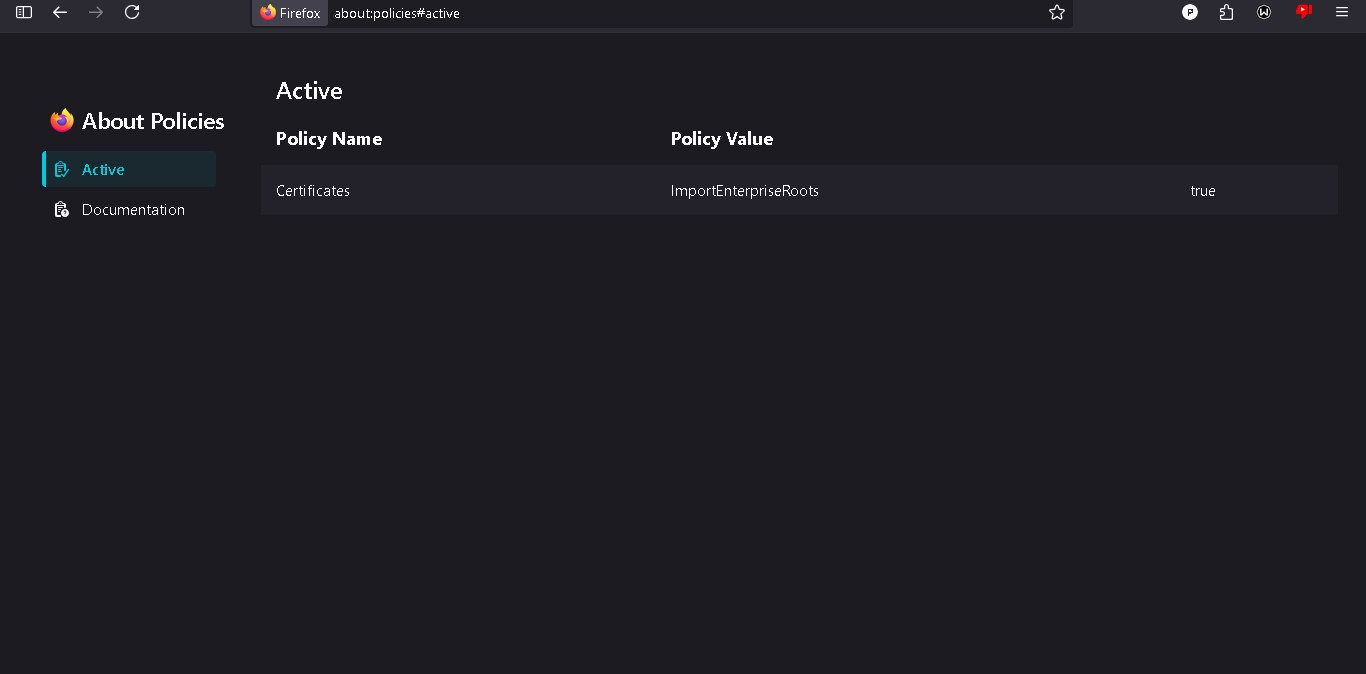The width and height of the screenshot is (1366, 674).
Task: Click the forward navigation arrow
Action: tap(96, 12)
